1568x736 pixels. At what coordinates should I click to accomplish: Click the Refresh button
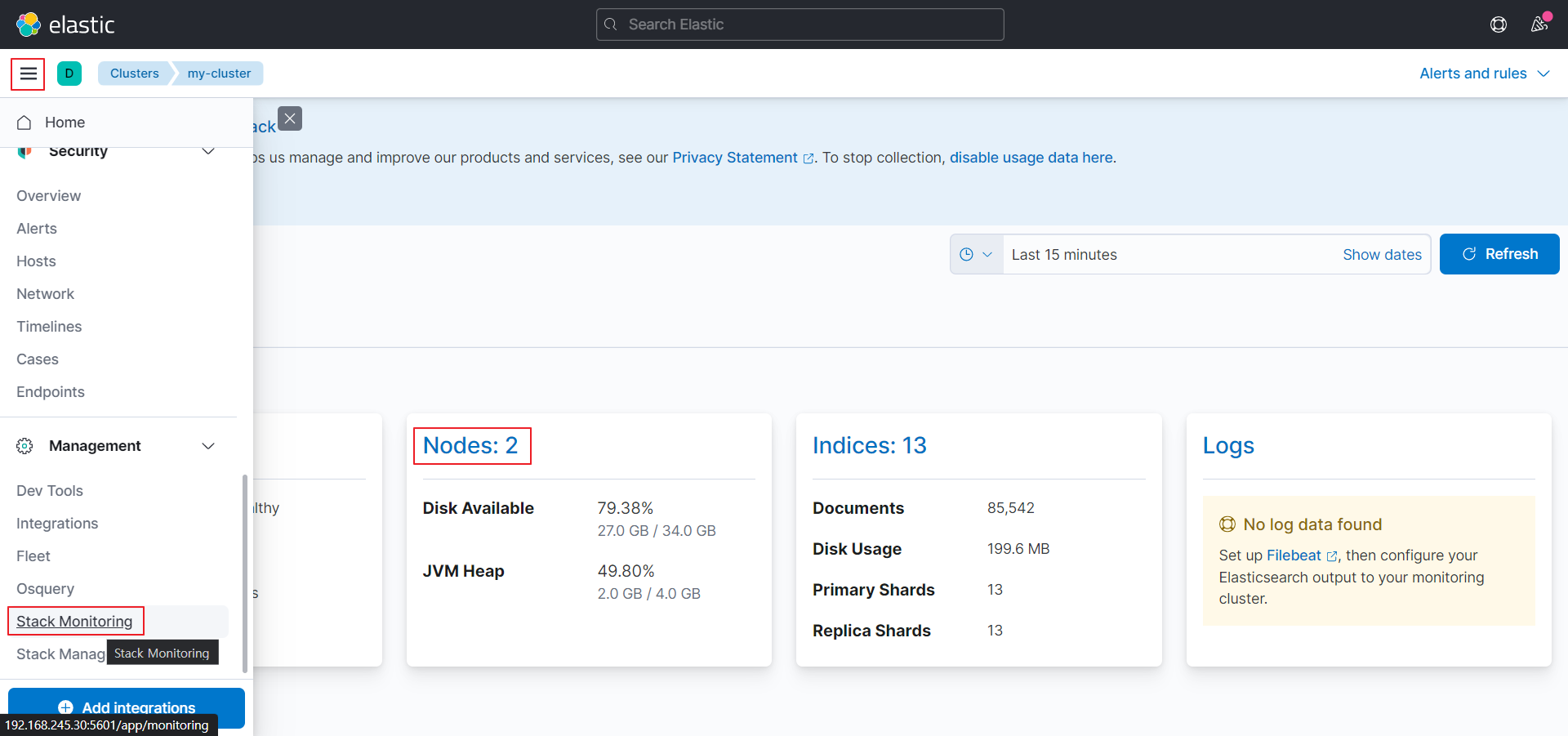pyautogui.click(x=1499, y=254)
